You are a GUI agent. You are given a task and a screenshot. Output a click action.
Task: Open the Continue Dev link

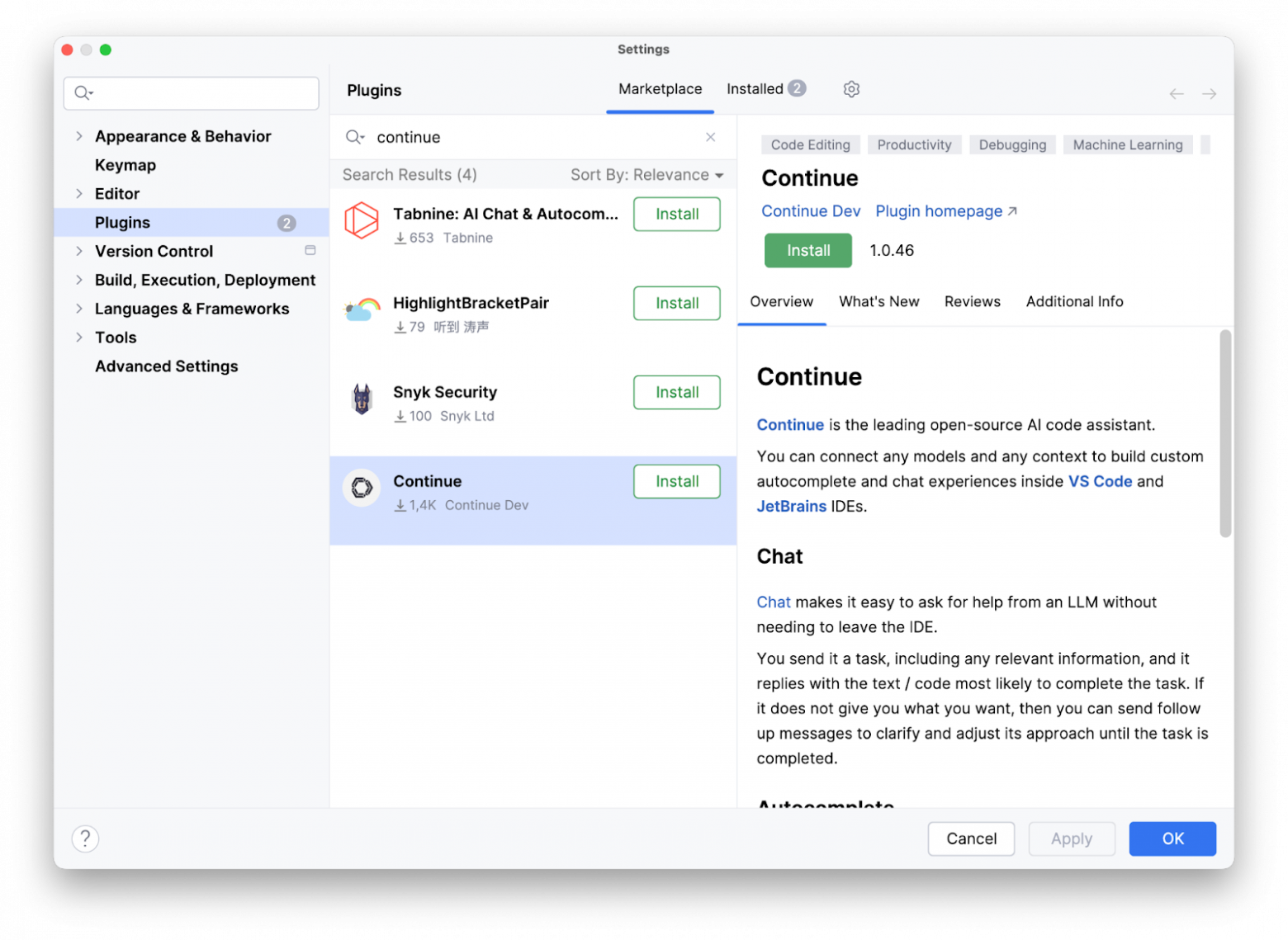coord(811,210)
